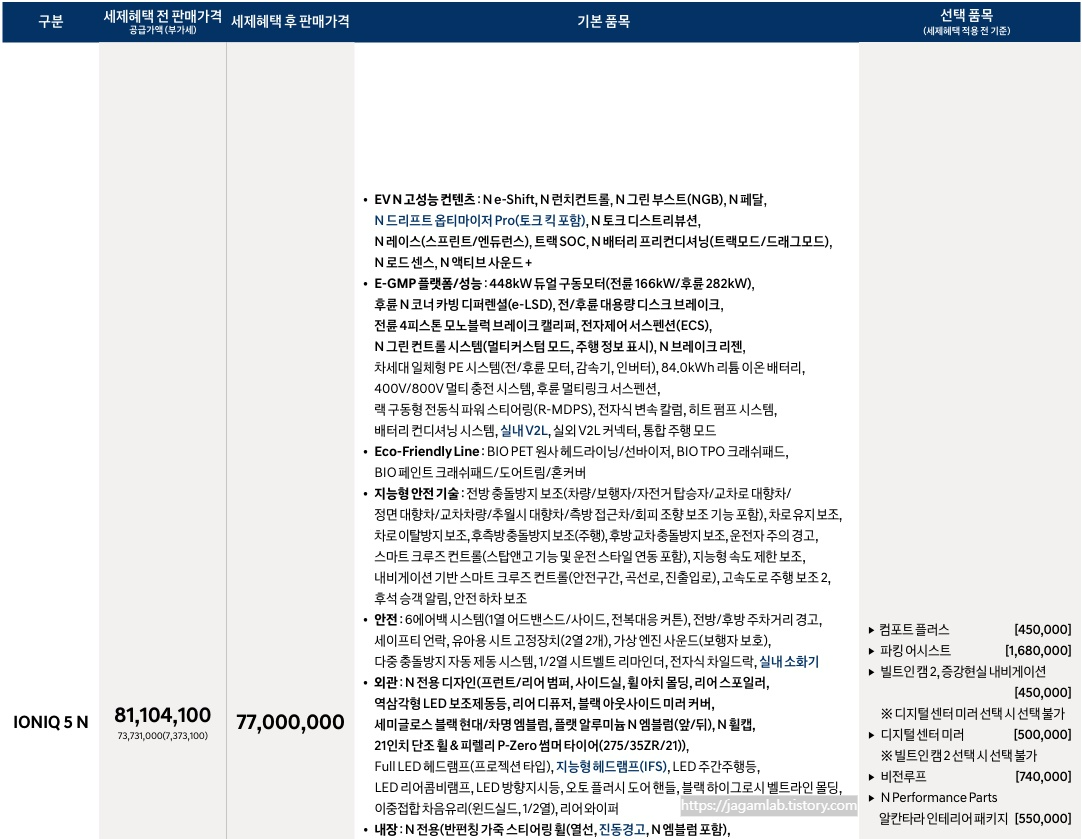Screen dimensions: 1082x839
Task: Click the '21인치 단조 휠' tire line
Action: point(531,745)
